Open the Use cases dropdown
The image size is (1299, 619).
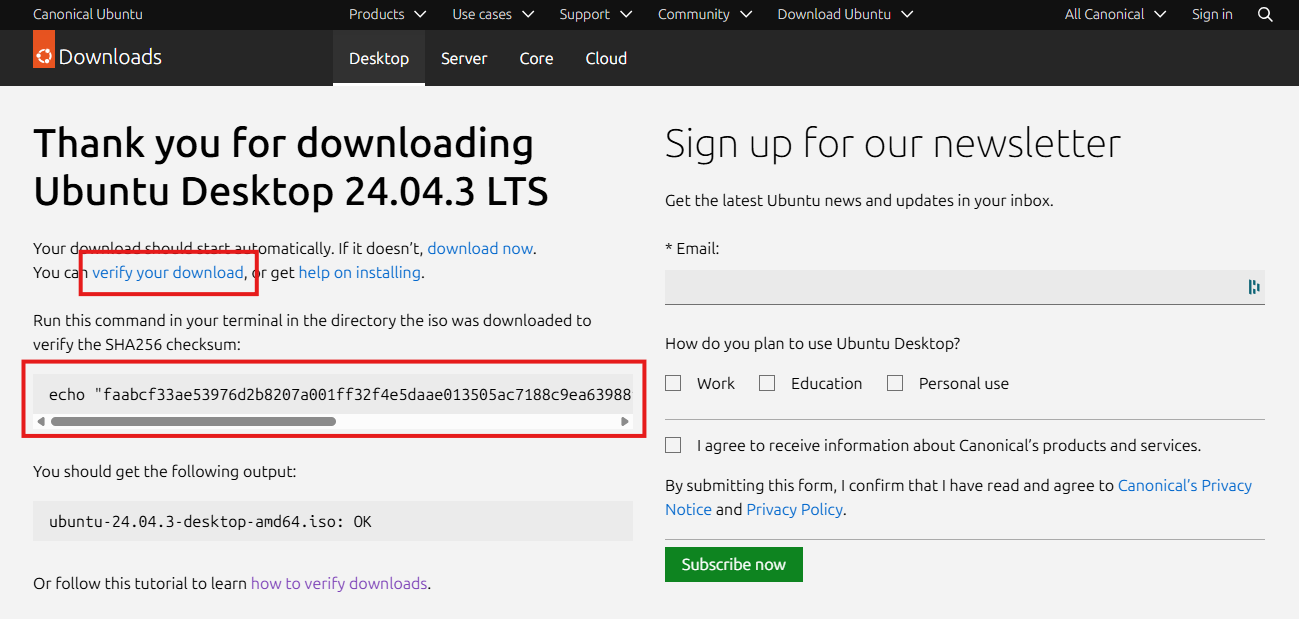point(493,14)
